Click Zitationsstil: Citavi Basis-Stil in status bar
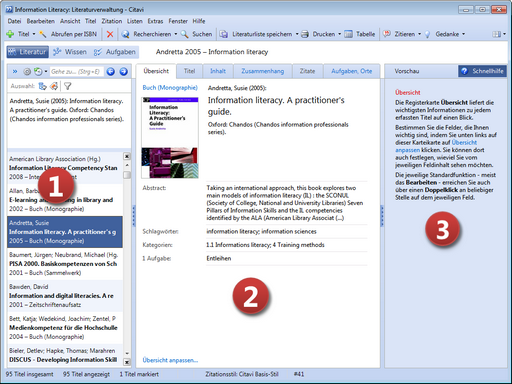Image resolution: width=512 pixels, height=384 pixels. 242,374
